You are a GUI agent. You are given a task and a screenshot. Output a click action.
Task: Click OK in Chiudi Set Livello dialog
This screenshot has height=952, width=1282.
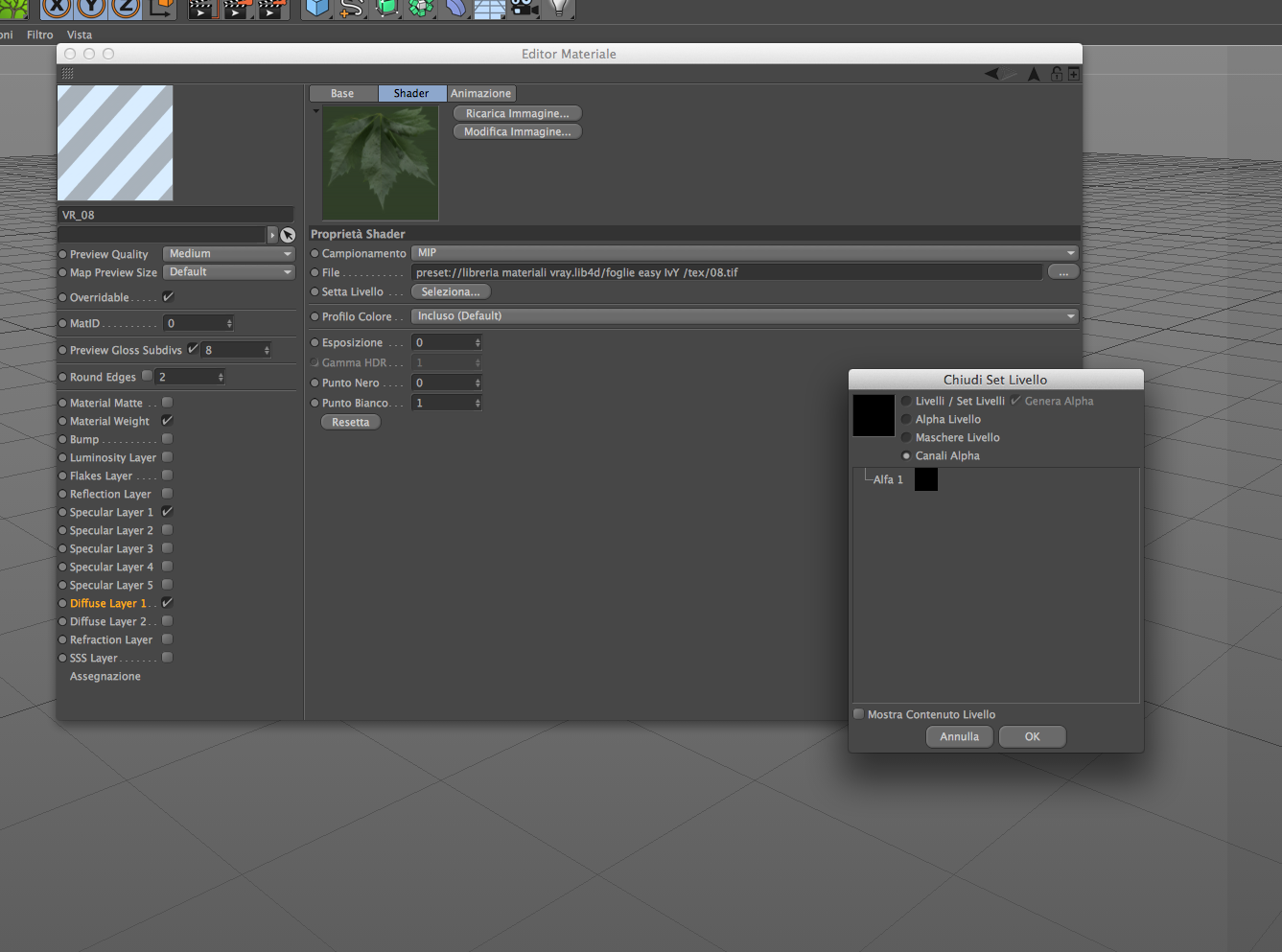click(x=1033, y=736)
